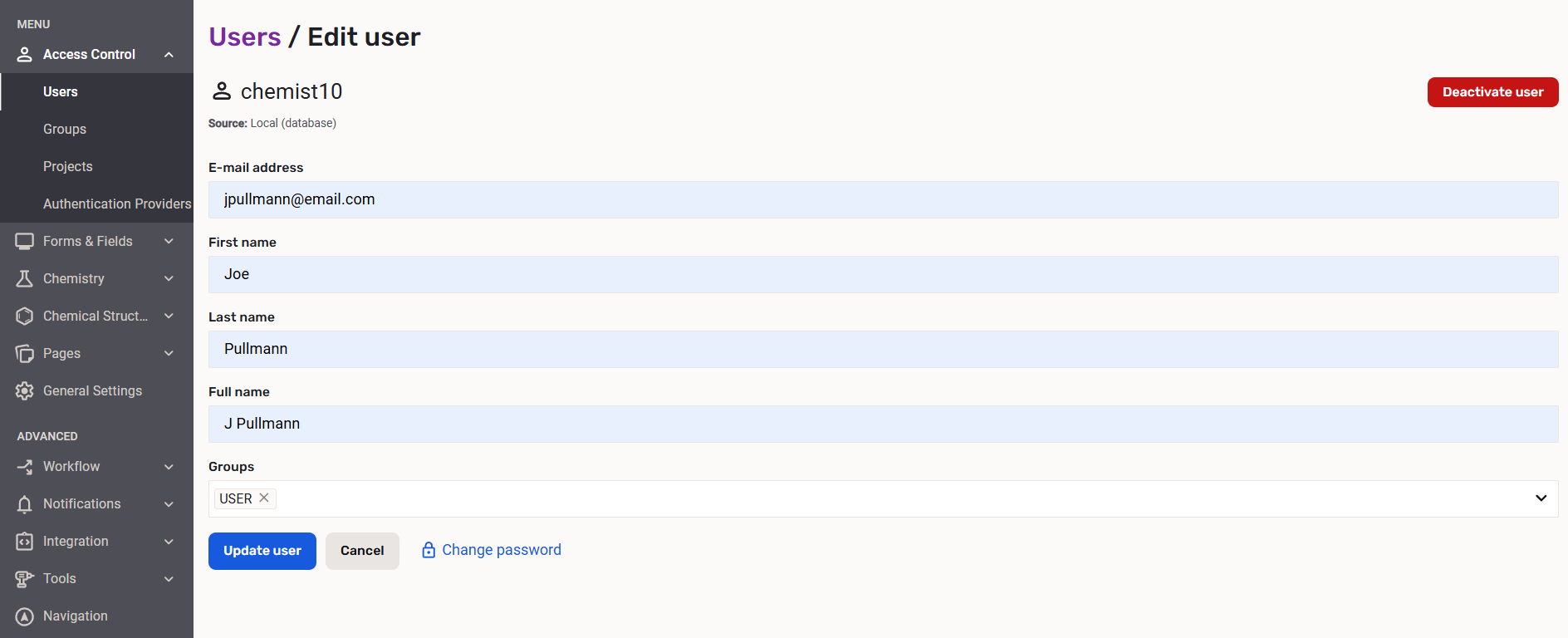Open Authentication Providers
1568x638 pixels.
(116, 204)
